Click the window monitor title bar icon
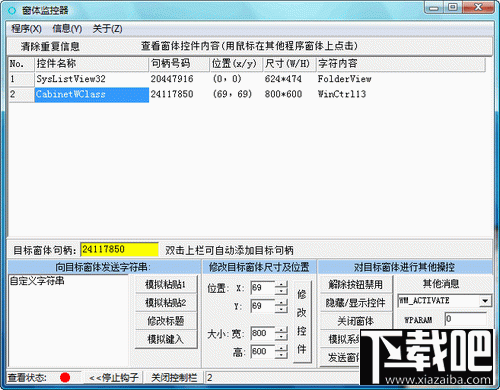This screenshot has height=390, width=500. [x=12, y=11]
